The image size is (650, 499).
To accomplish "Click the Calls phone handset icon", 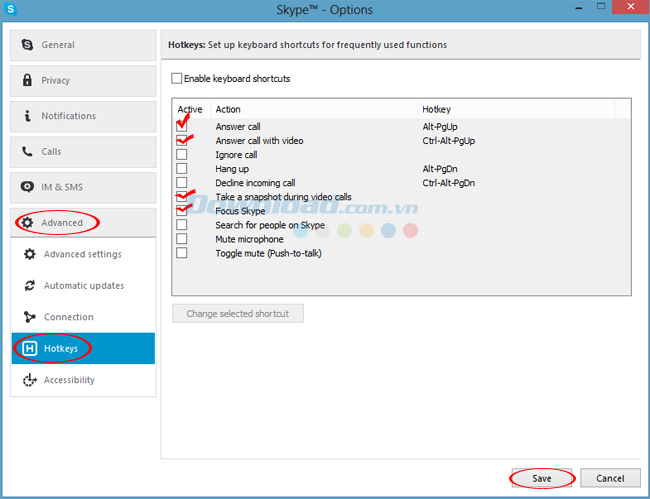I will (x=27, y=151).
